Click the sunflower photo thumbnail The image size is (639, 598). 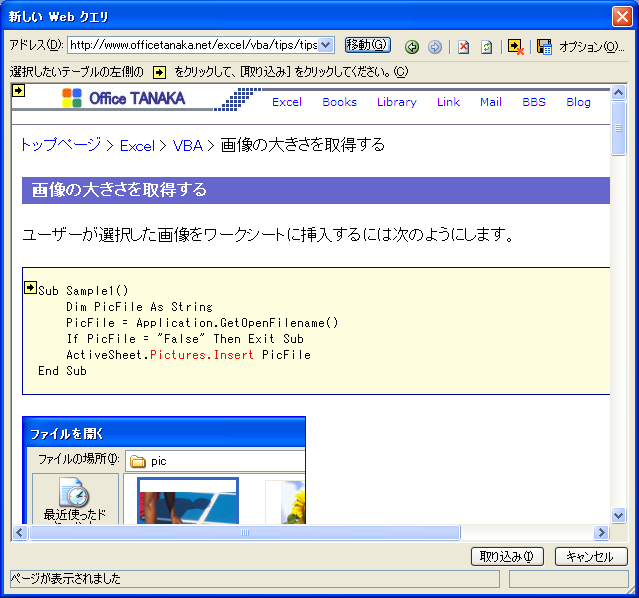tap(285, 502)
